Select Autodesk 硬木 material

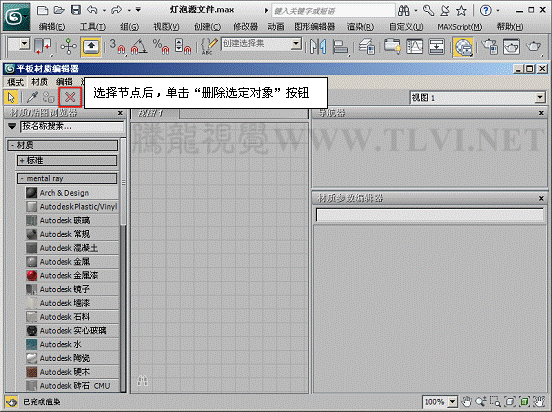72,372
